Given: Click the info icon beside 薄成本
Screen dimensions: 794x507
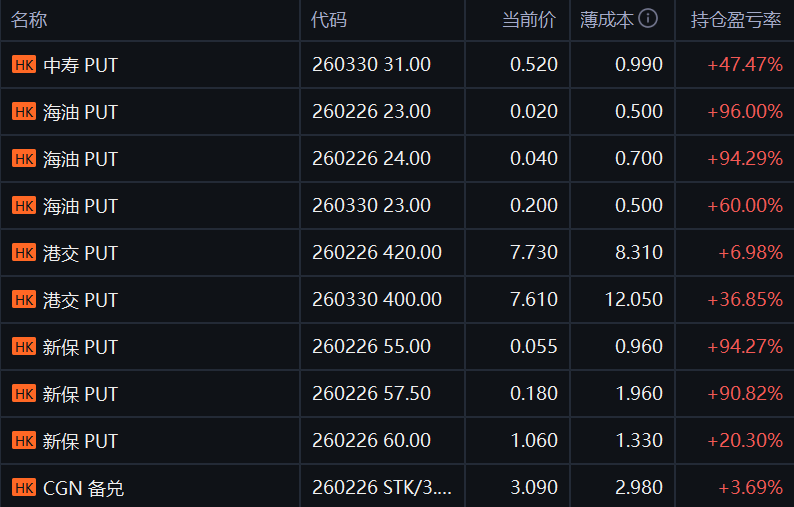Looking at the screenshot, I should pos(648,19).
